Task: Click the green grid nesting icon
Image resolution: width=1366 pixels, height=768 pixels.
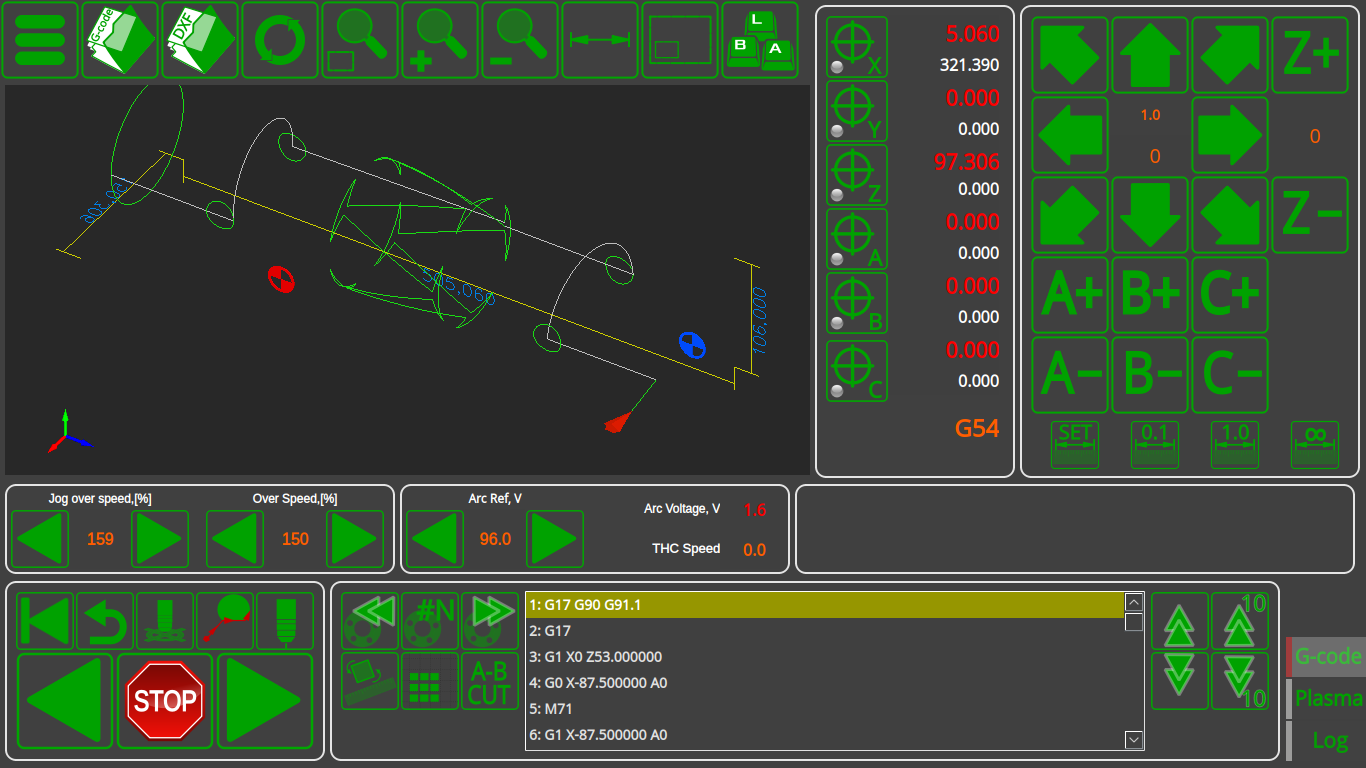Action: [430, 681]
